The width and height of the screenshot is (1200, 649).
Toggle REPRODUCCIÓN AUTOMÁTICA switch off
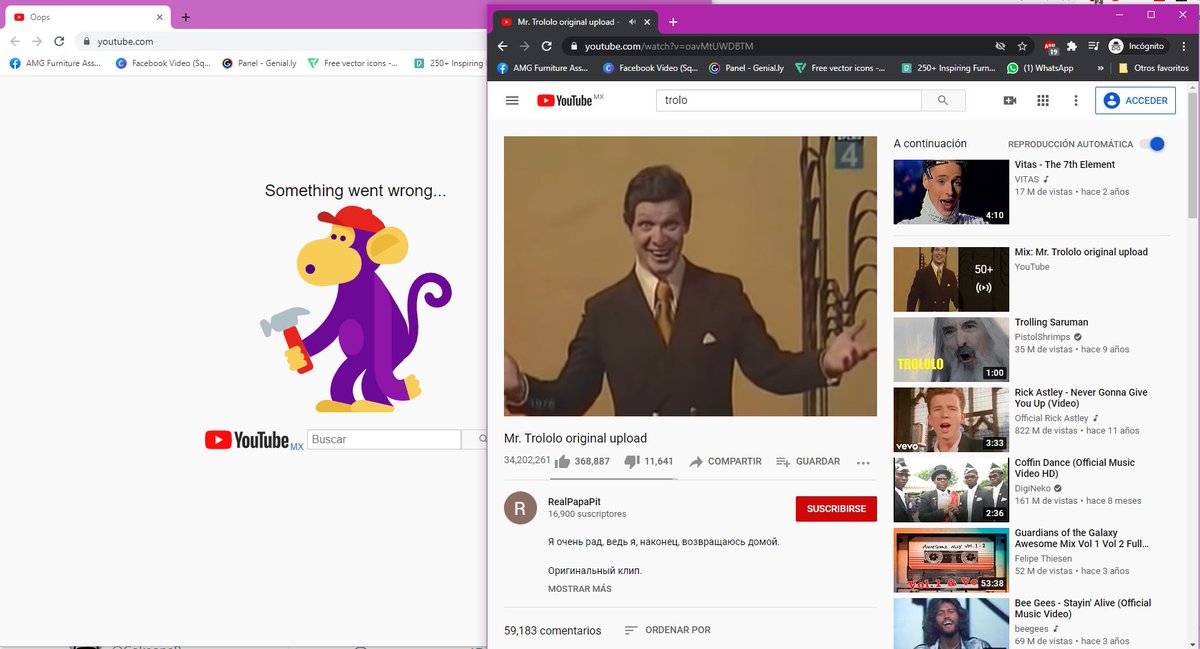pyautogui.click(x=1153, y=144)
